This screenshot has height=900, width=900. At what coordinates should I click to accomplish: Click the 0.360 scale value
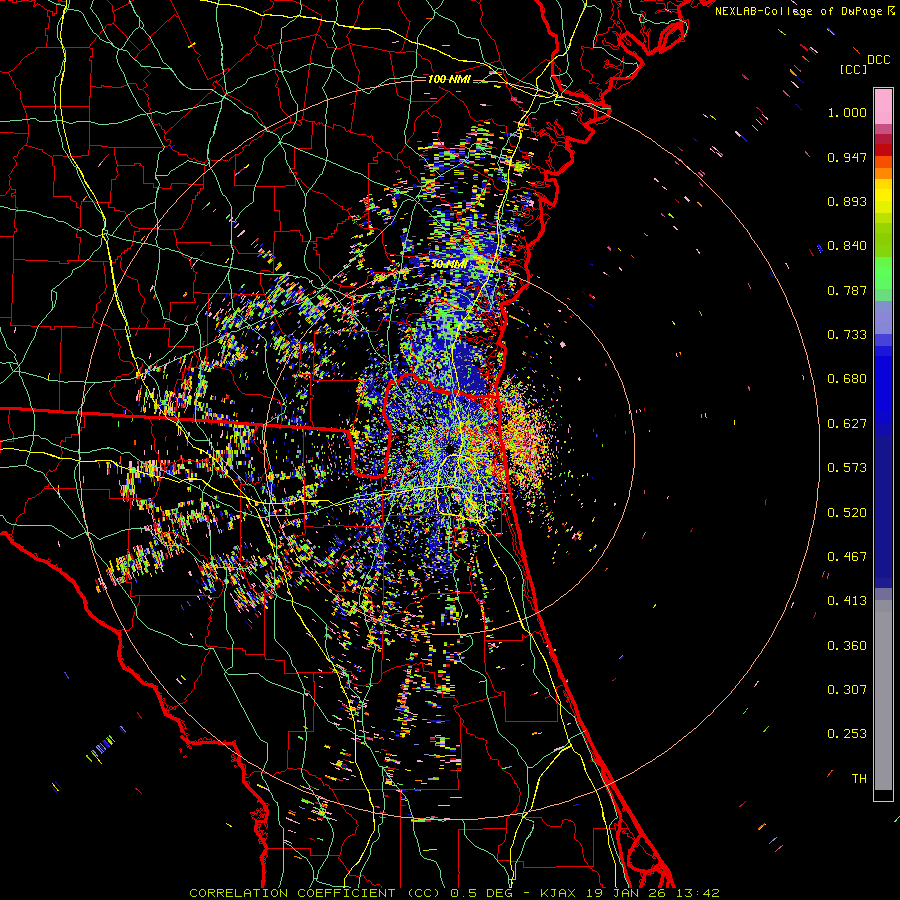(x=847, y=646)
